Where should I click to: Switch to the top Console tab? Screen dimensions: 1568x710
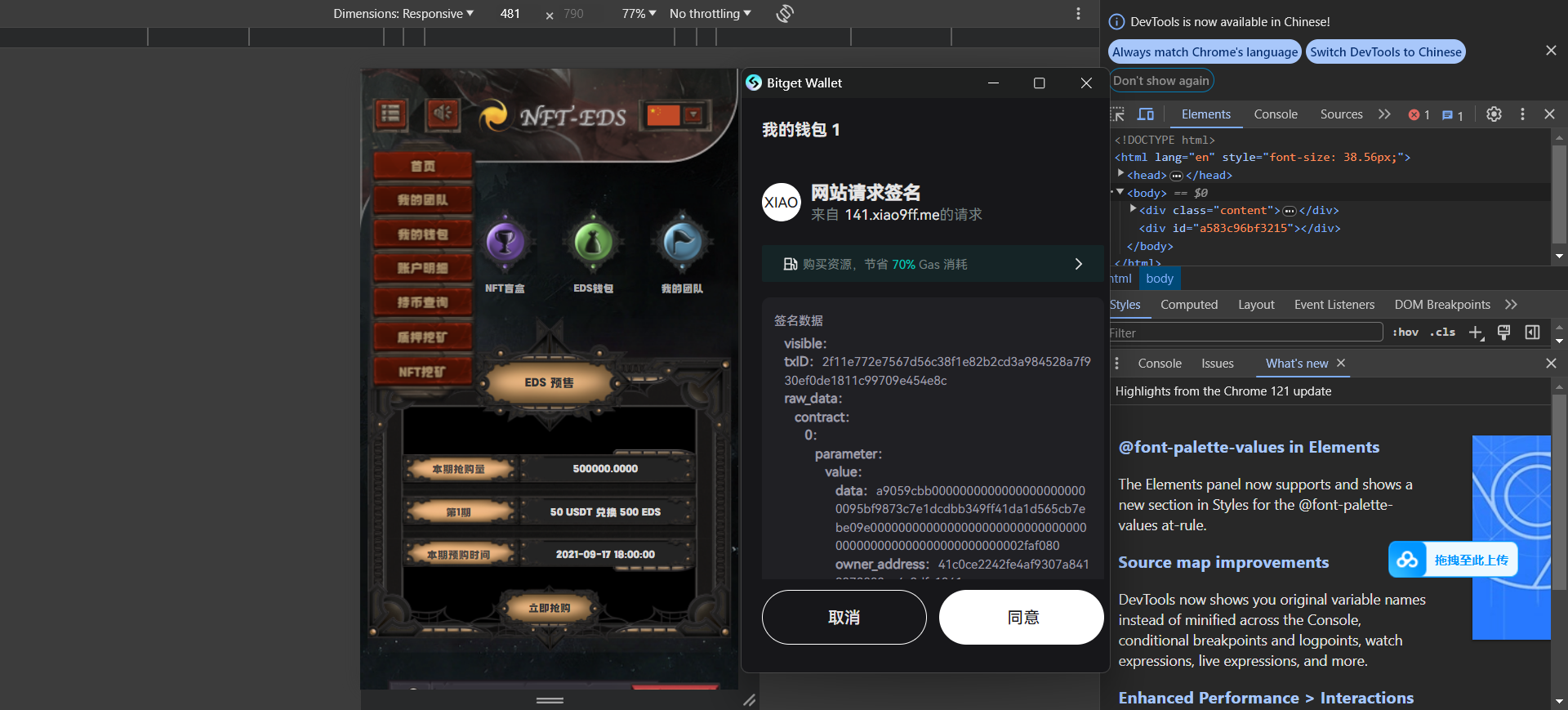click(1276, 114)
